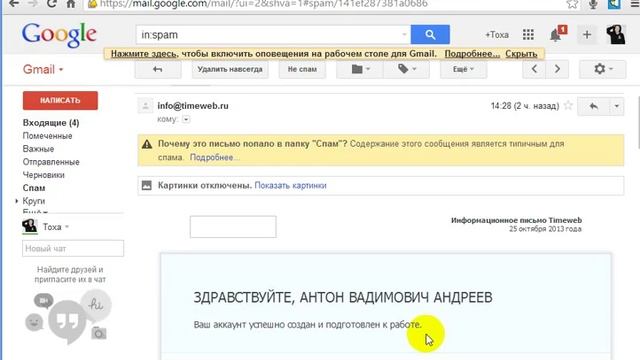Click the plus share button
The image size is (640, 360).
pos(587,35)
